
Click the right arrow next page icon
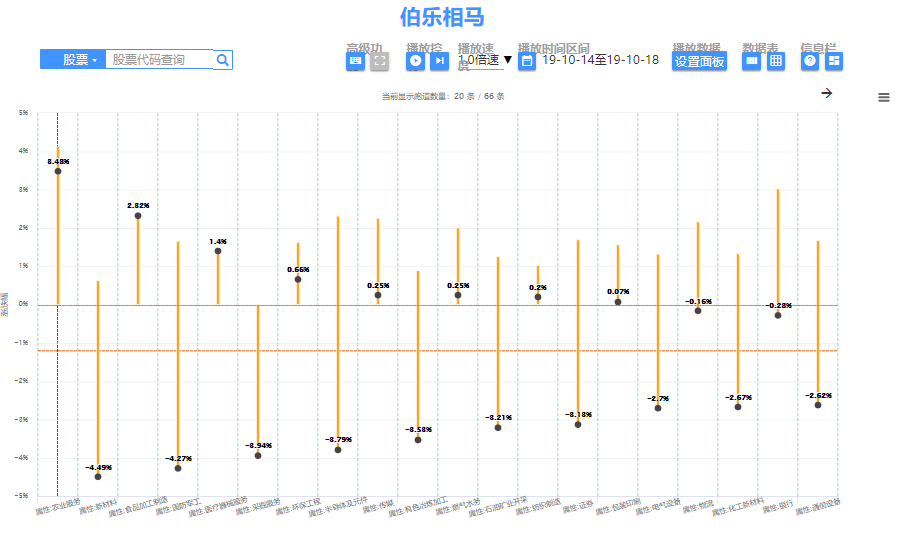[827, 93]
